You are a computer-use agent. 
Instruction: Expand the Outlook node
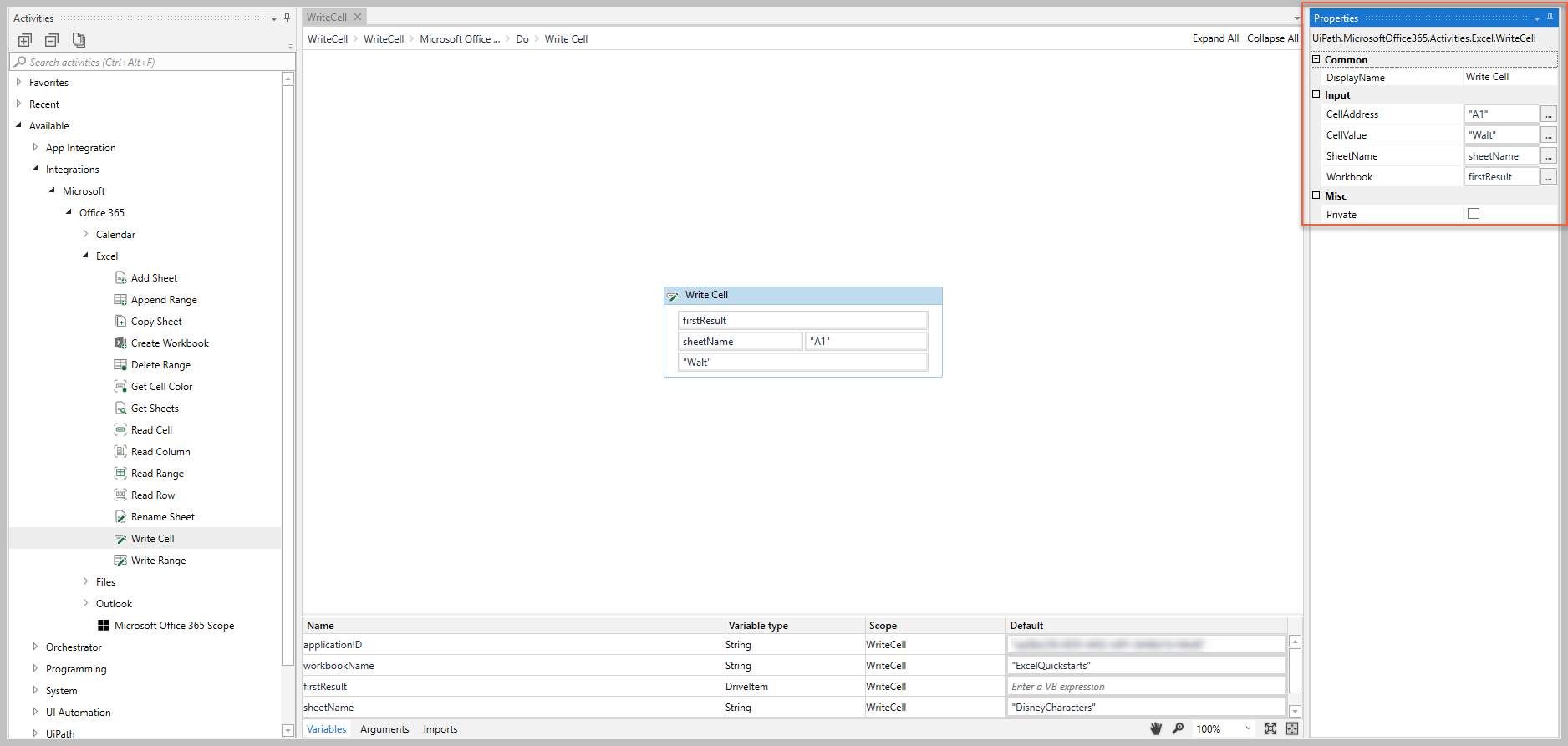(x=85, y=603)
